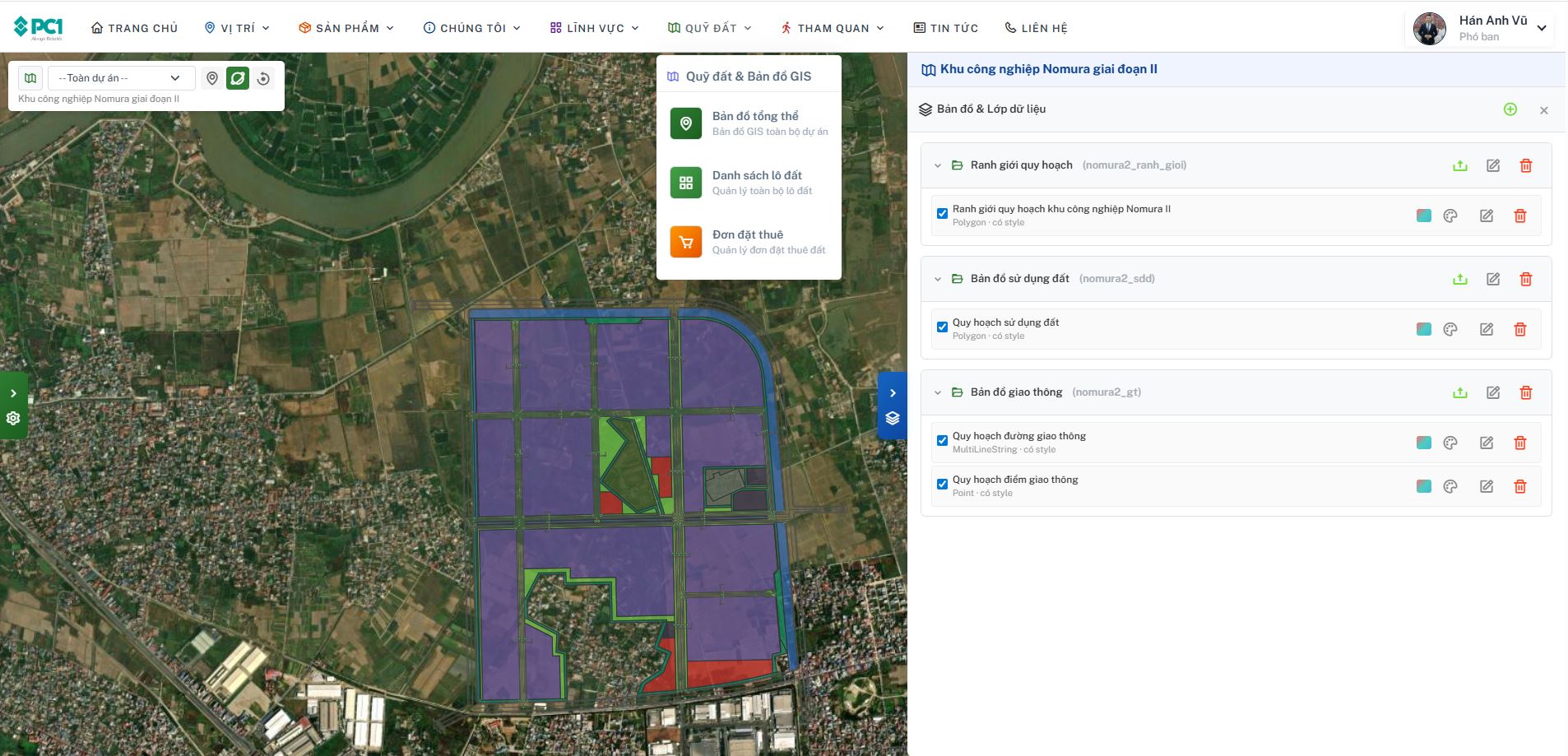
Task: Collapse the Ranh giới quy hoạch group
Action: [x=937, y=165]
